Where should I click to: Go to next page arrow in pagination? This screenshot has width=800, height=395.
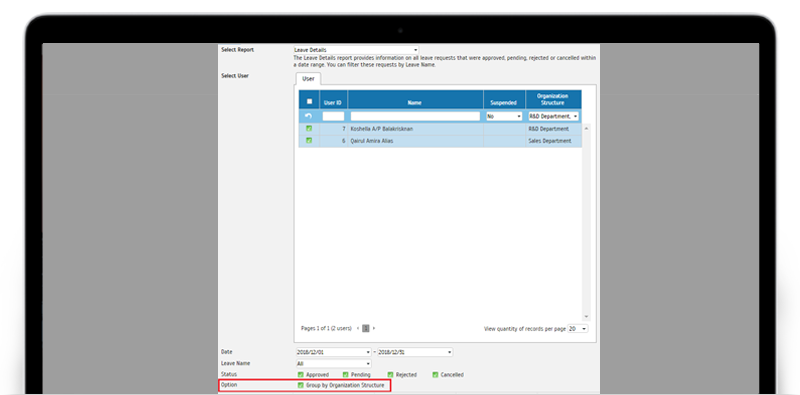374,329
